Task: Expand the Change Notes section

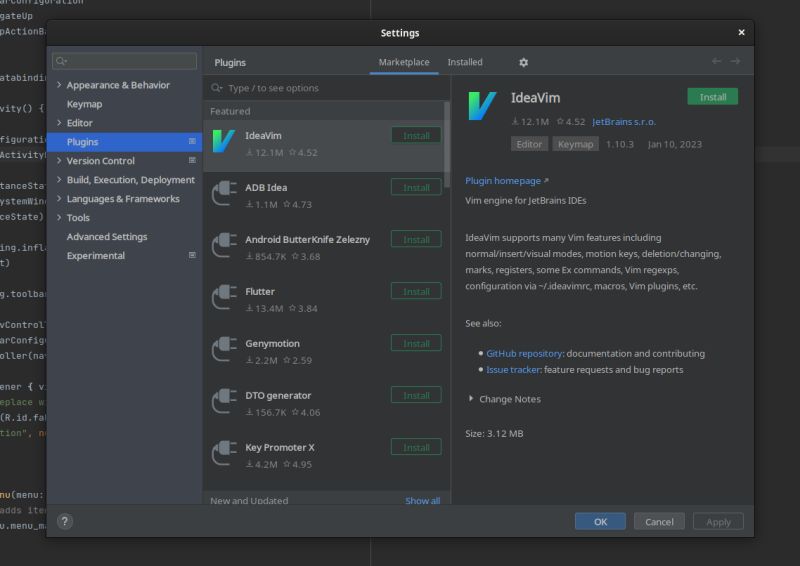Action: (x=471, y=399)
